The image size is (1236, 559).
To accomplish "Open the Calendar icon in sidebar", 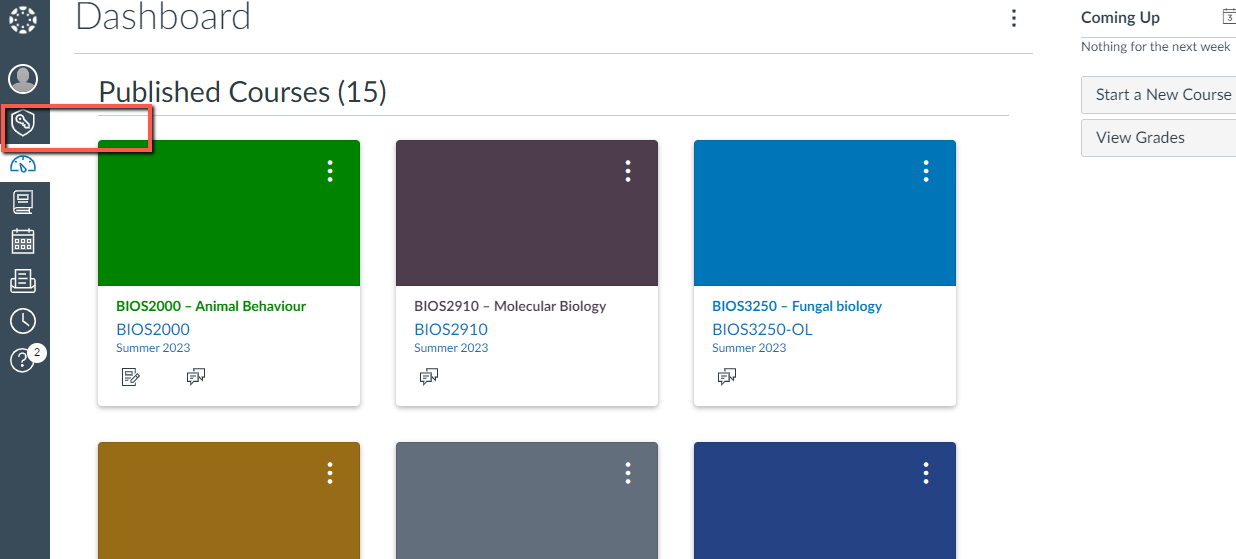I will click(x=23, y=241).
